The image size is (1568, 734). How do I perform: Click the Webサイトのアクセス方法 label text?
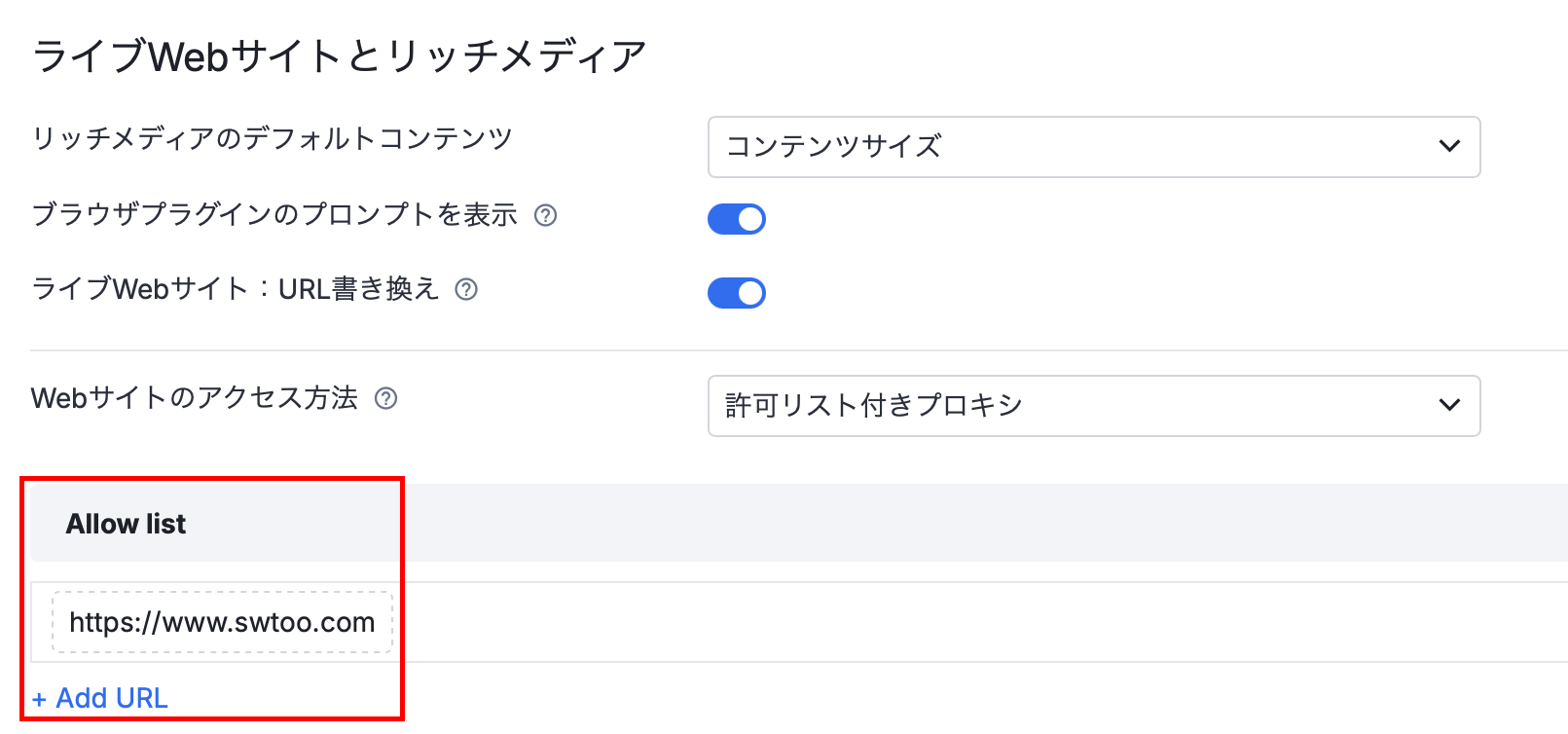pos(195,398)
